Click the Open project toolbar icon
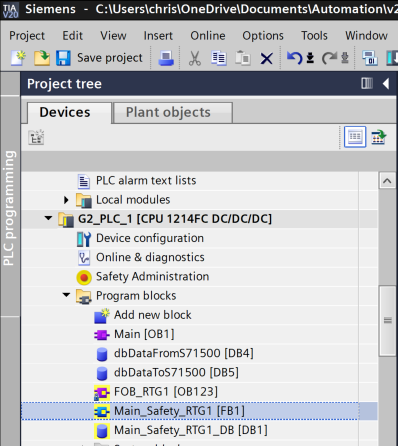This screenshot has width=398, height=446. click(x=42, y=58)
